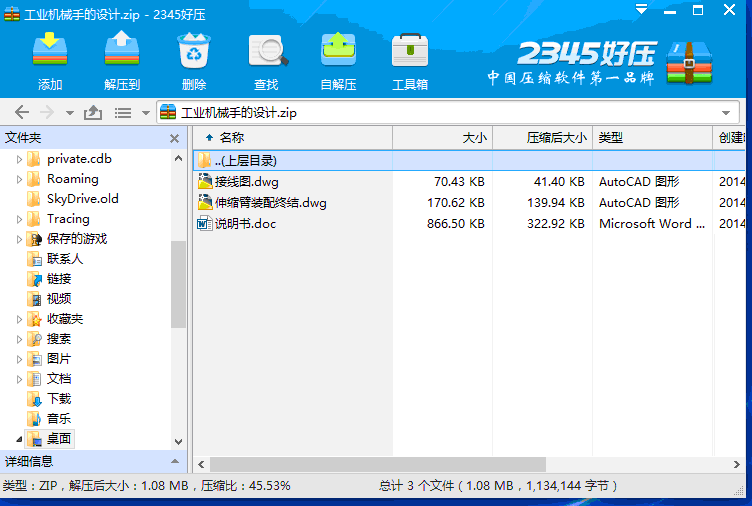The height and width of the screenshot is (506, 752).
Task: Collapse the 桌面 tree node
Action: tap(19, 439)
